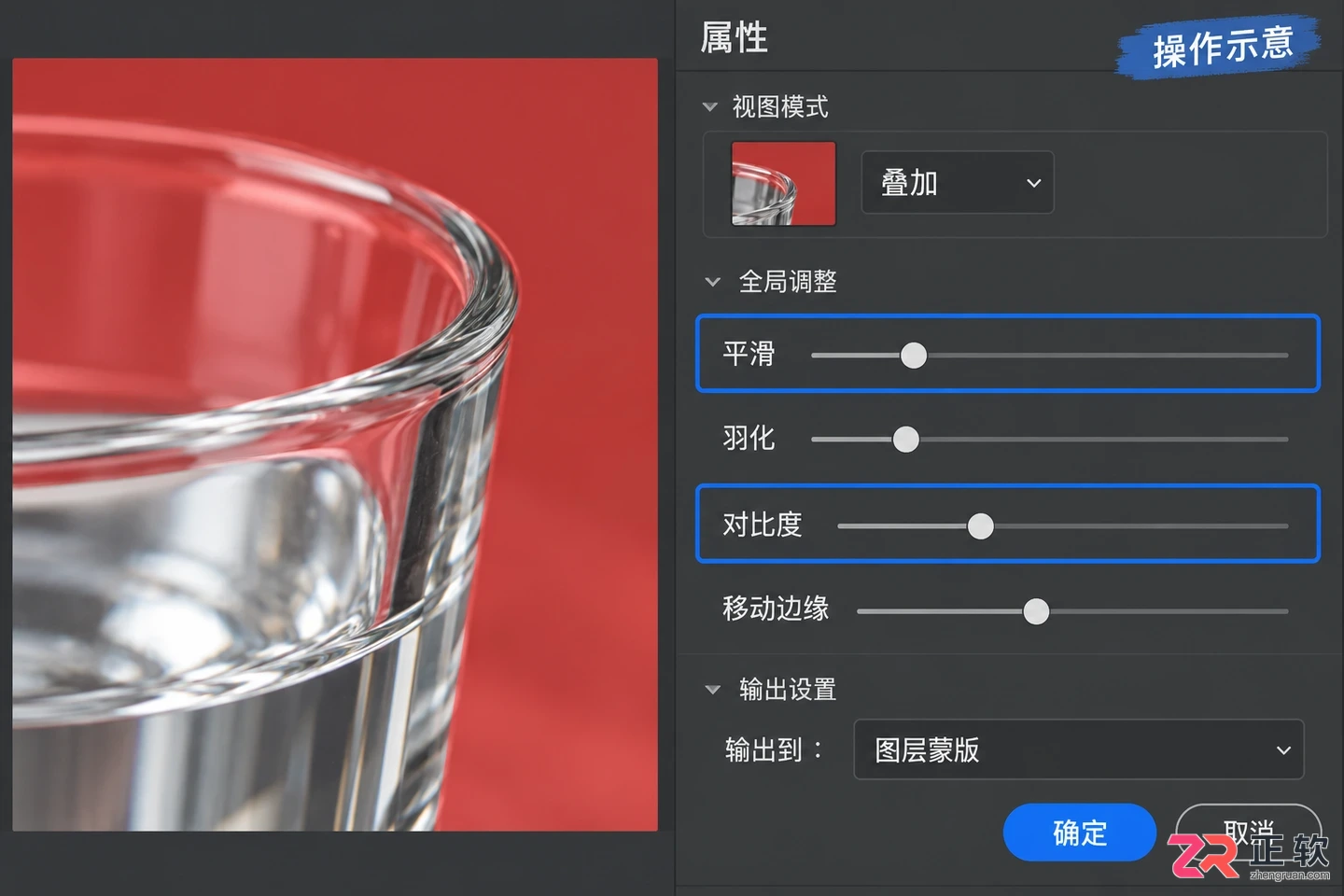The height and width of the screenshot is (896, 1344).
Task: Click the 对比度 slider handle
Action: [980, 526]
